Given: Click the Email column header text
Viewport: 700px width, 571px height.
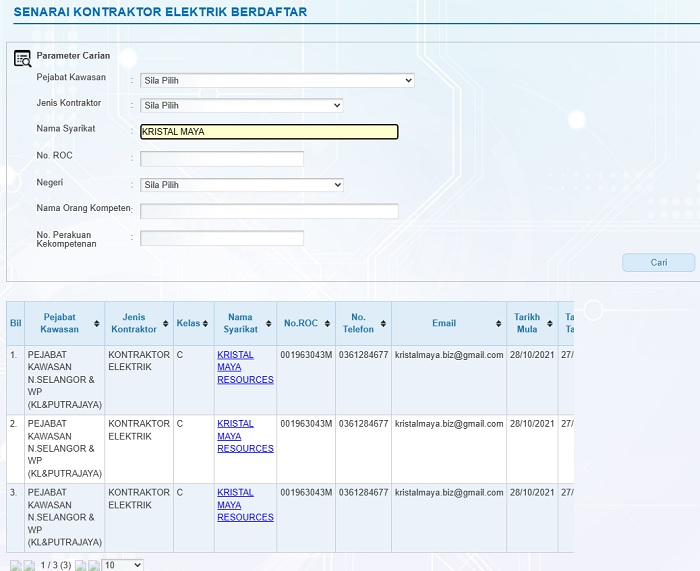Looking at the screenshot, I should point(444,323).
